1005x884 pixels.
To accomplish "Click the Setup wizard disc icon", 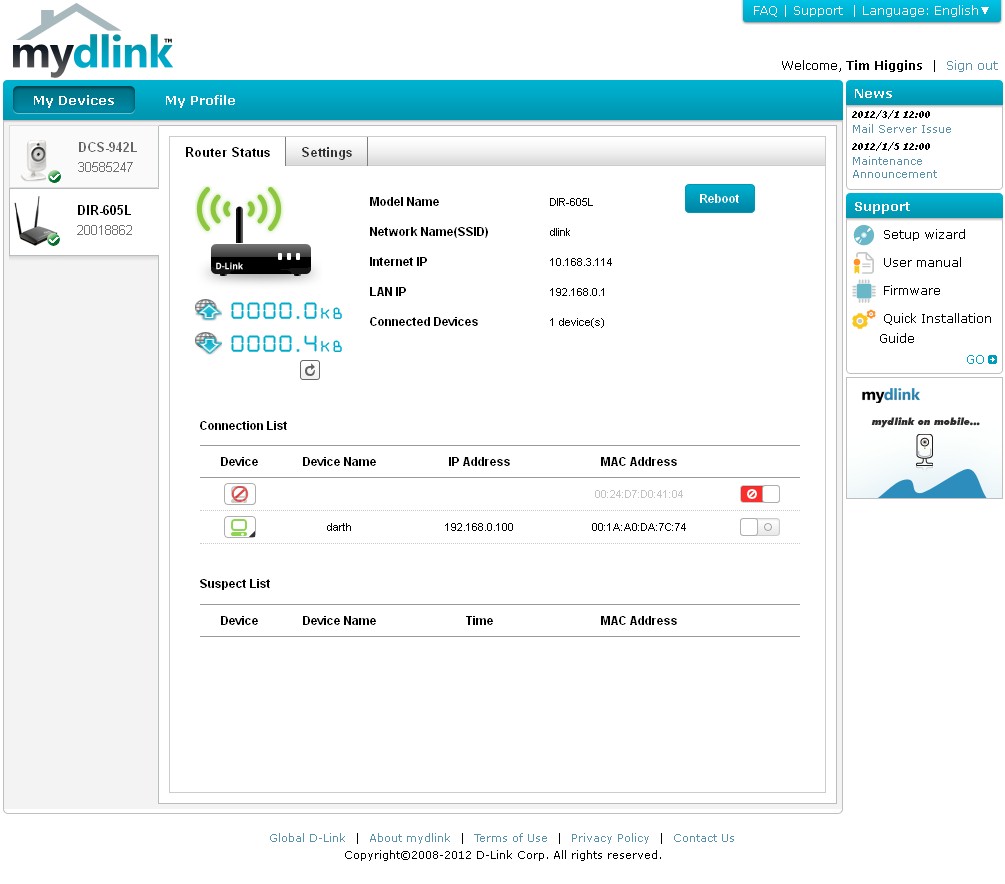I will tap(863, 235).
